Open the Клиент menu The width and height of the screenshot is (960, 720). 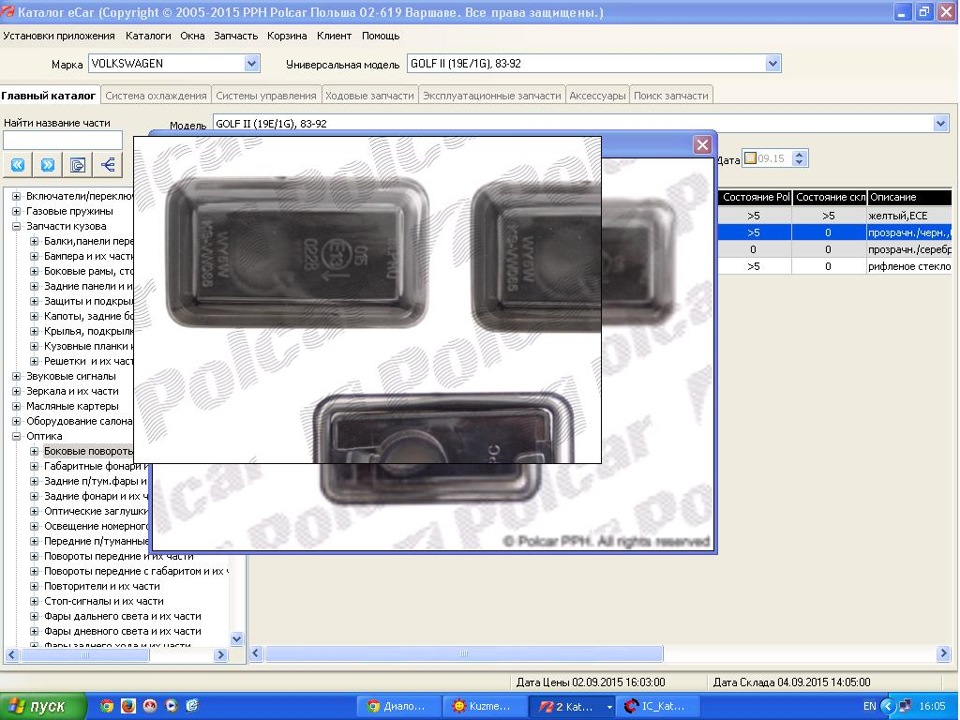334,36
